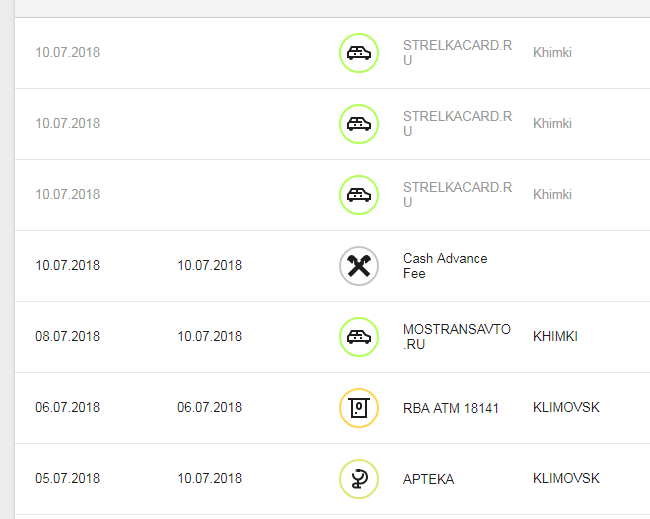Viewport: 650px width, 519px height.
Task: Click the middle STRELKACARD.RU car icon
Action: pos(359,124)
